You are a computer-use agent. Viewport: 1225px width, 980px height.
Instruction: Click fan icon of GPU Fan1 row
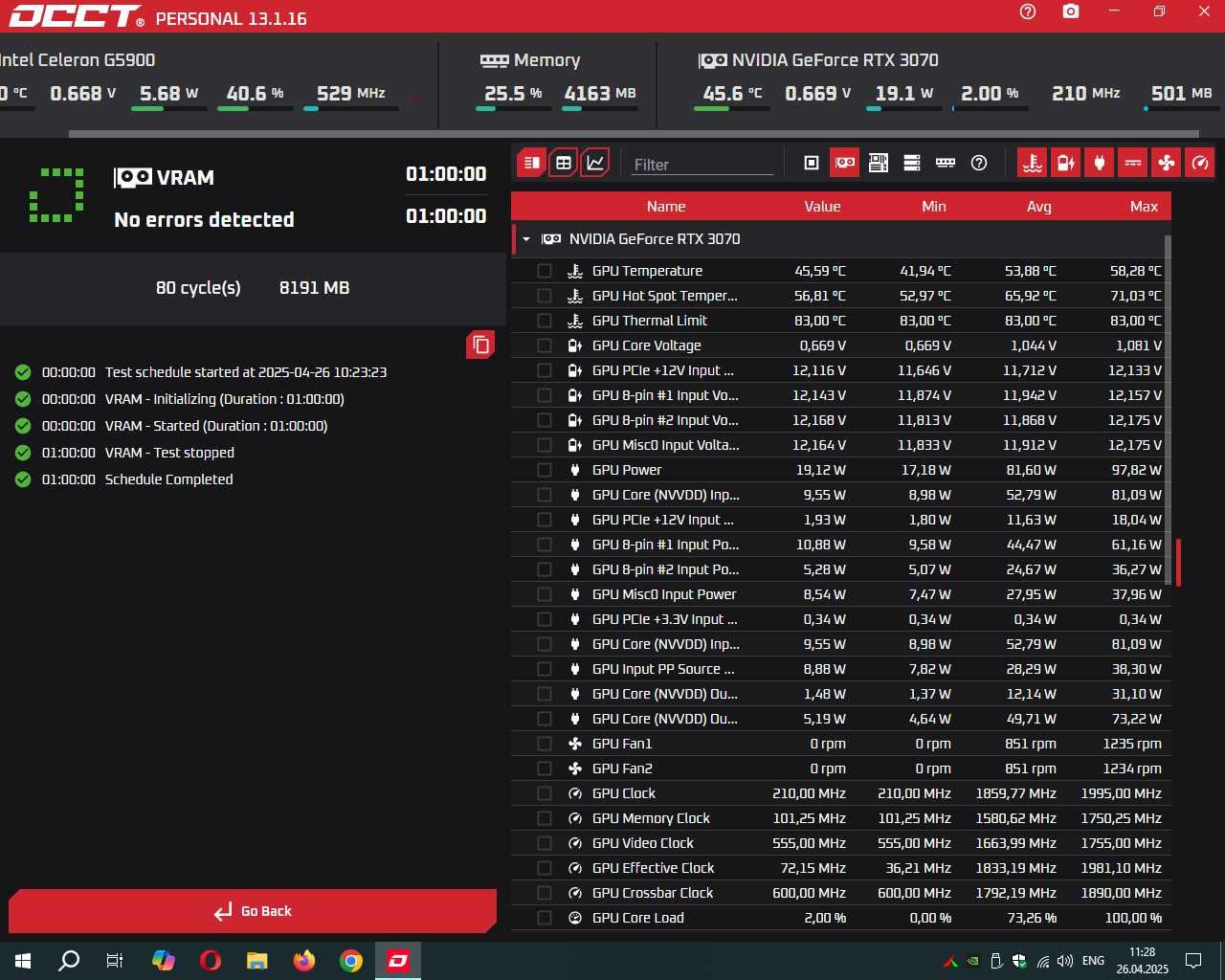click(x=575, y=744)
